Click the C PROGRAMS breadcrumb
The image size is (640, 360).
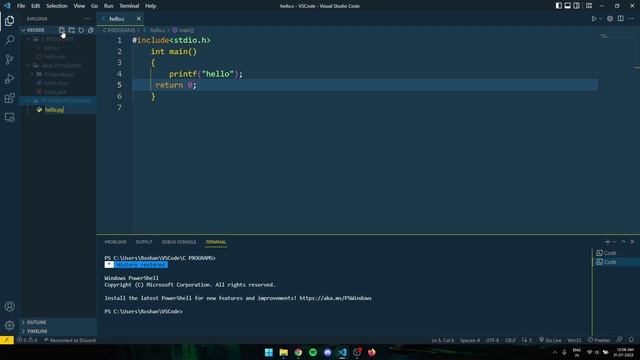(119, 30)
